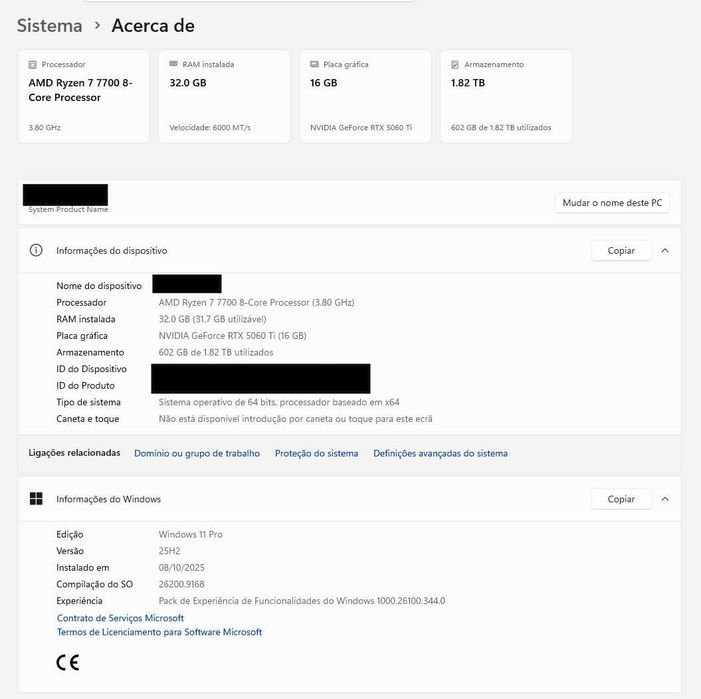Screen dimensions: 701x699
Task: Copy Windows information with Copiar button
Action: click(x=621, y=499)
